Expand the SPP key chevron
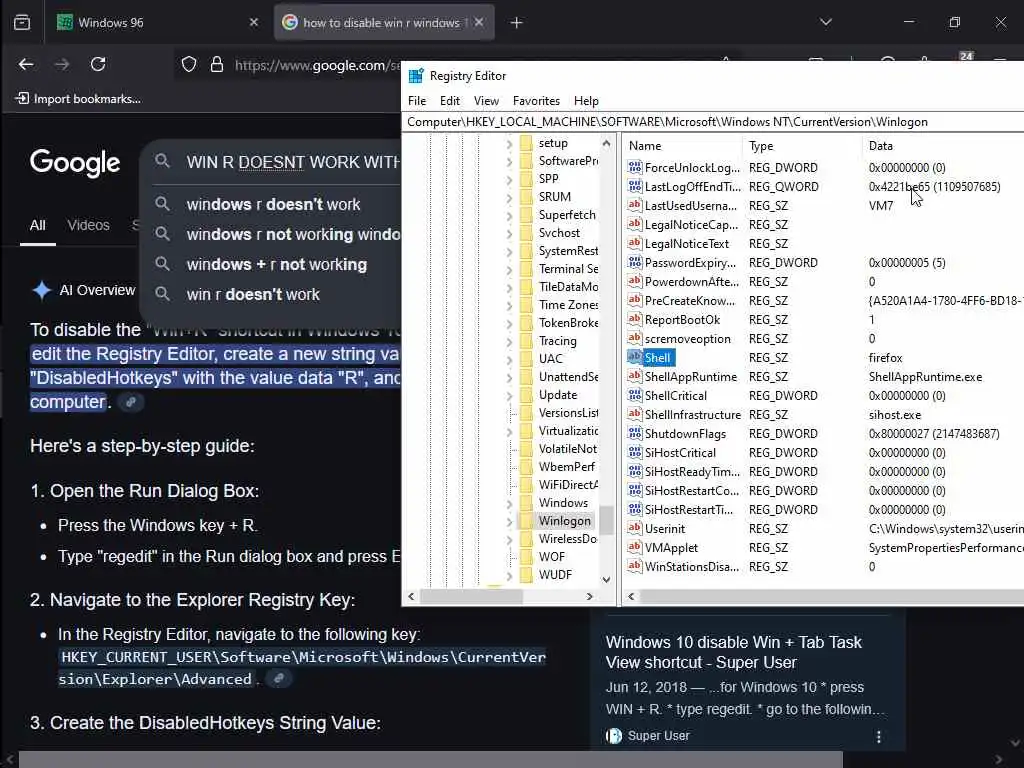Image resolution: width=1024 pixels, height=768 pixels. click(x=509, y=180)
